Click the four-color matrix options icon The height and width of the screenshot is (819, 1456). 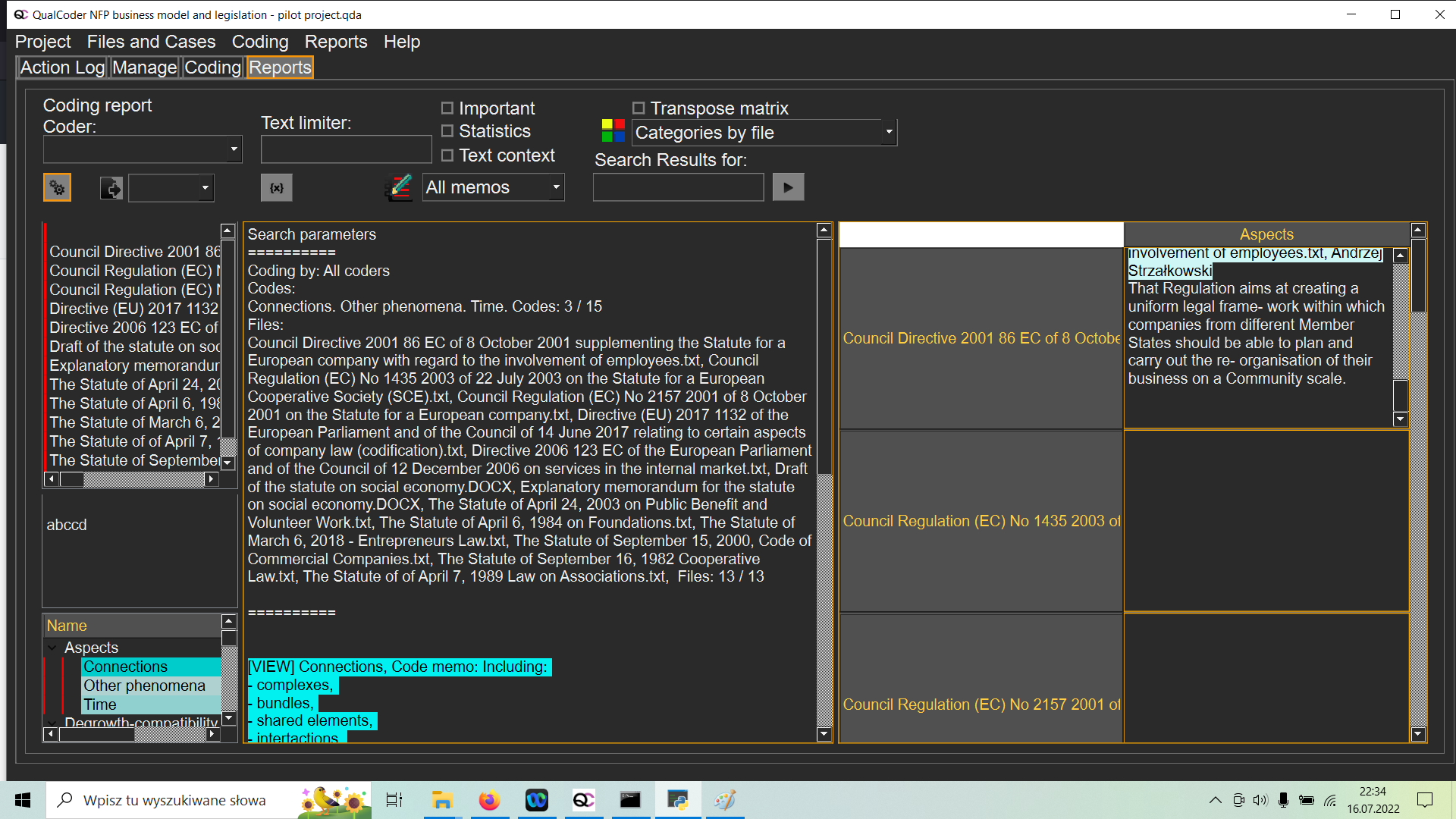[x=613, y=130]
